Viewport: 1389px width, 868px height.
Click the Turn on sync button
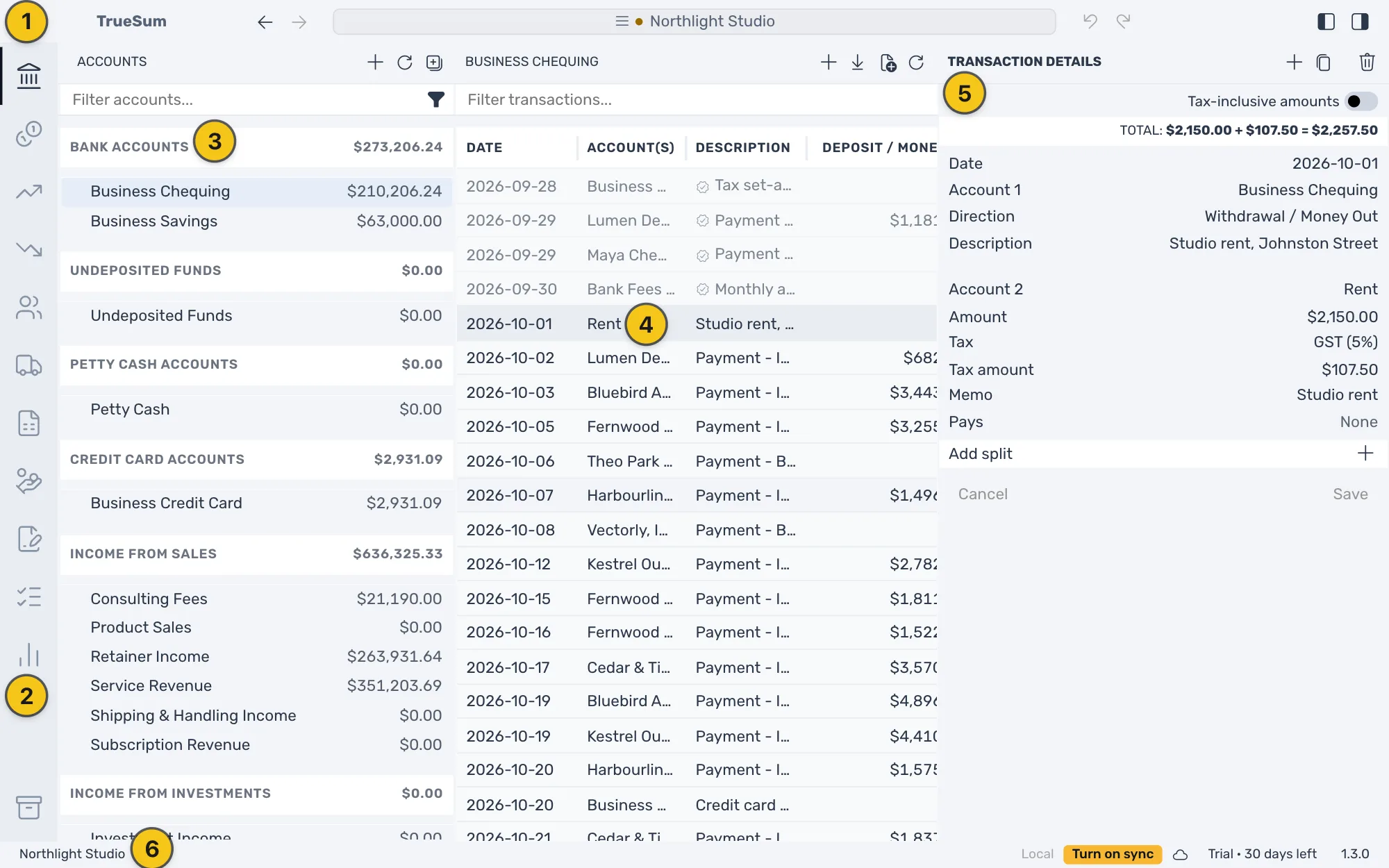tap(1112, 854)
